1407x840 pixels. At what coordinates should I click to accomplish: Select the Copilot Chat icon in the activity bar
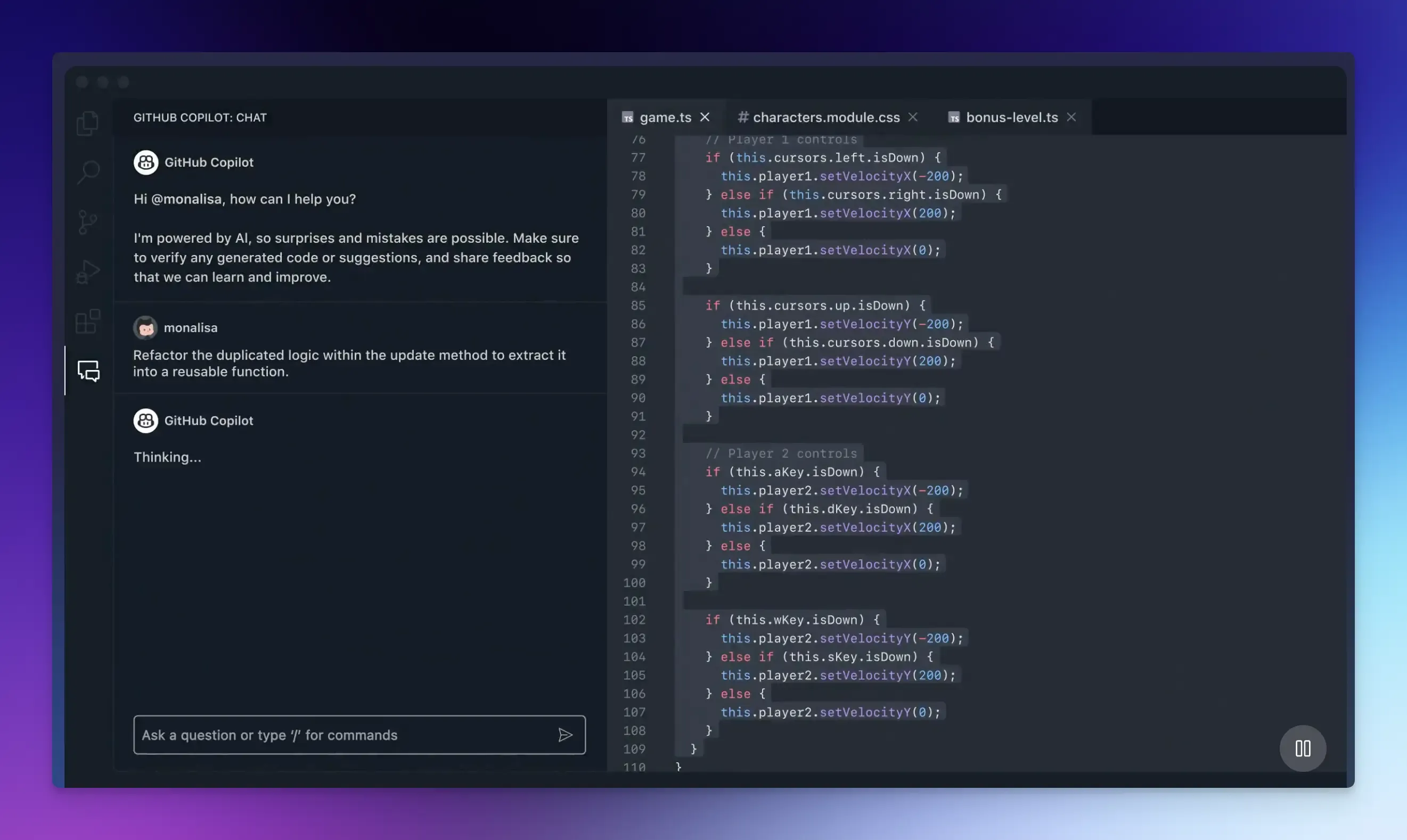coord(88,370)
